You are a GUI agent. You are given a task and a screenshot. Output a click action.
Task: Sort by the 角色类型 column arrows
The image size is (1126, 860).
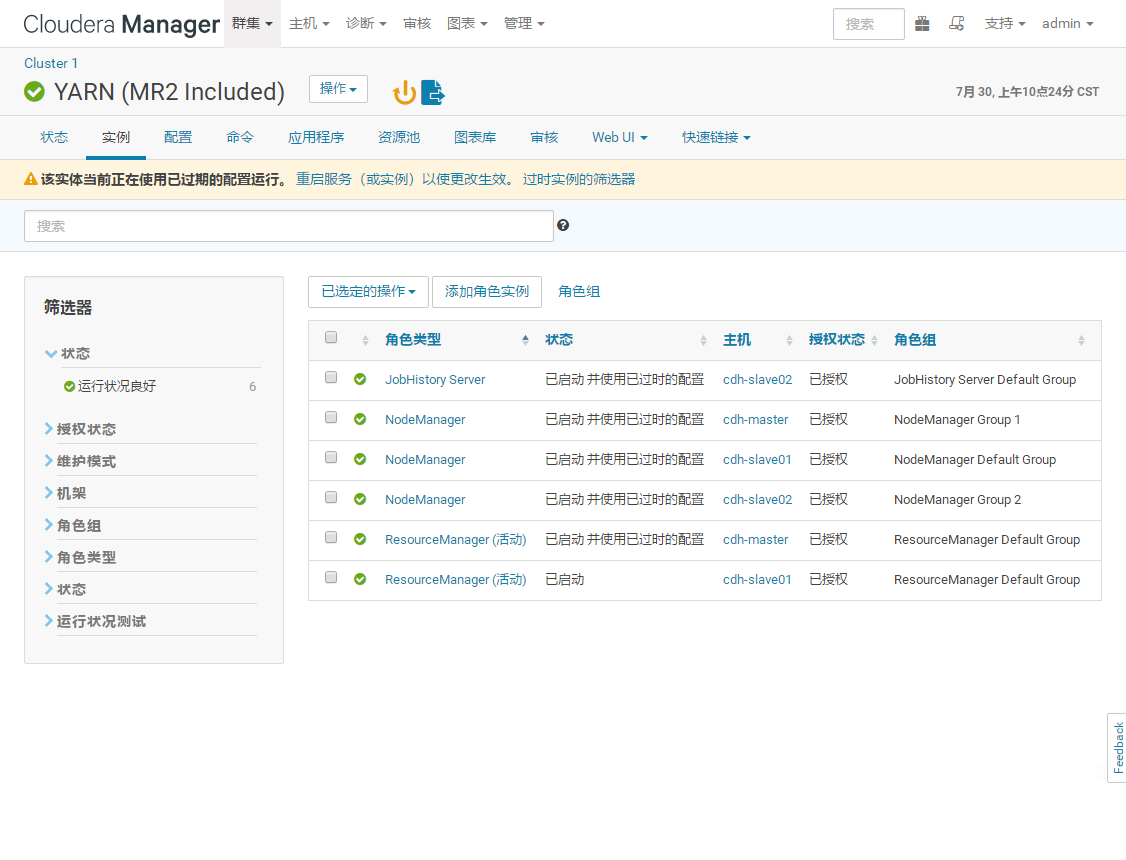point(526,340)
